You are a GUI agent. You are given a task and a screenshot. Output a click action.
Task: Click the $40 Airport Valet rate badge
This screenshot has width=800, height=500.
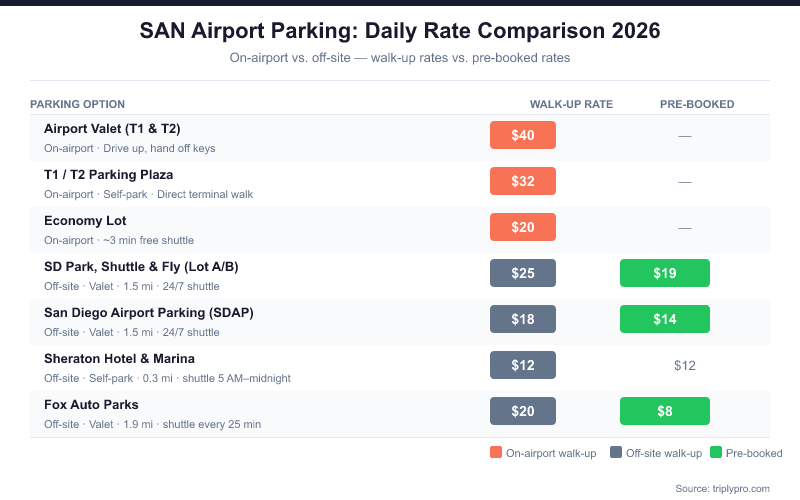pos(522,135)
